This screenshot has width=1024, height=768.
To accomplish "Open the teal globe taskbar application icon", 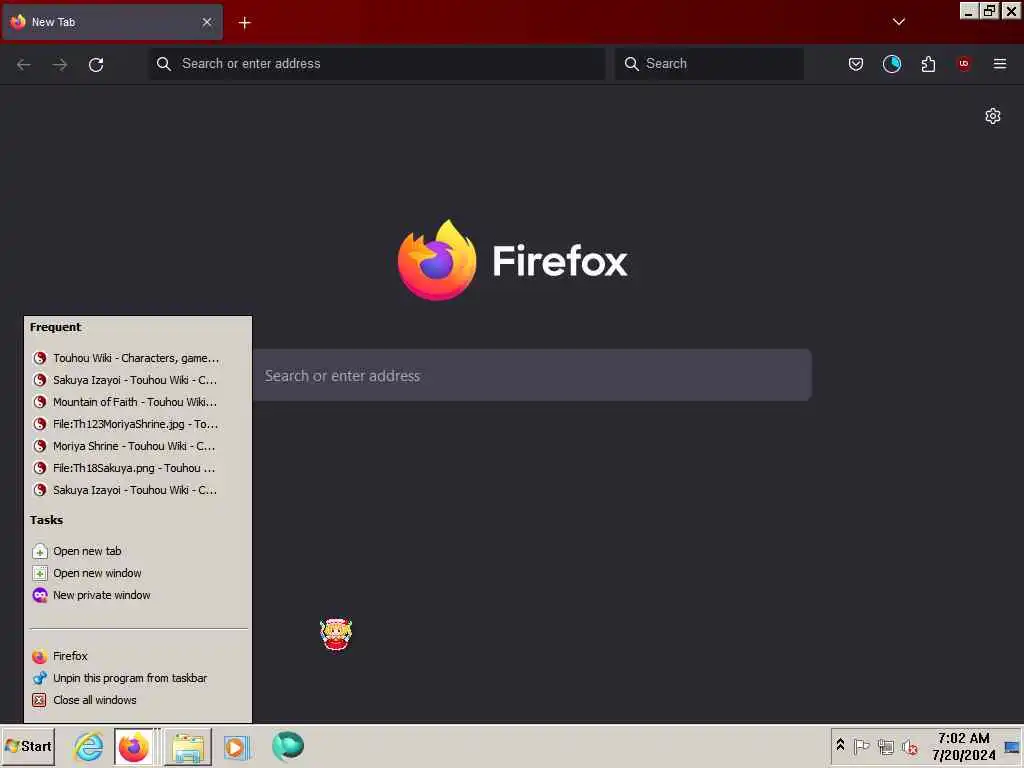I will (288, 746).
